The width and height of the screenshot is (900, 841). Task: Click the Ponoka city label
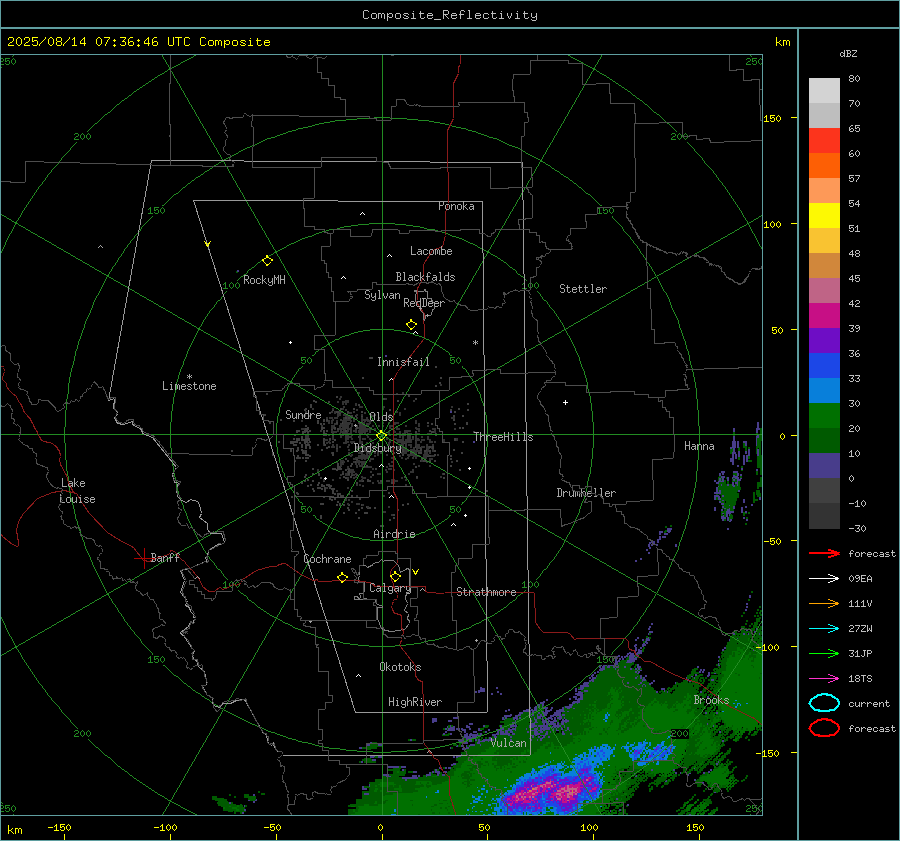(x=456, y=206)
